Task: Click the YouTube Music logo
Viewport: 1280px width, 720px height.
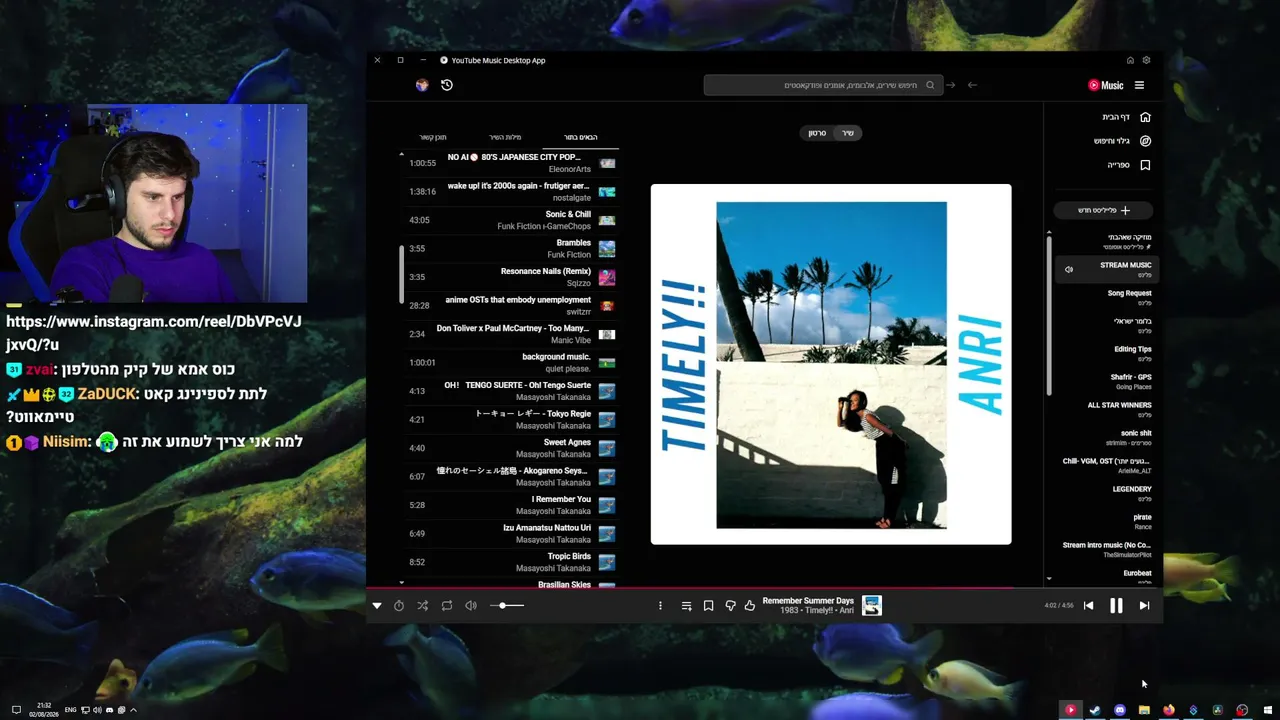Action: [x=1106, y=85]
